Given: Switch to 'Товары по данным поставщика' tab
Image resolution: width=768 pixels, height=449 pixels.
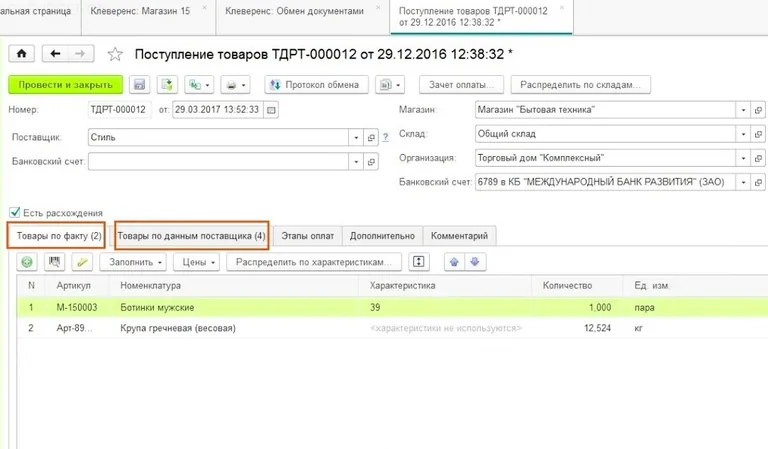Looking at the screenshot, I should pos(191,236).
